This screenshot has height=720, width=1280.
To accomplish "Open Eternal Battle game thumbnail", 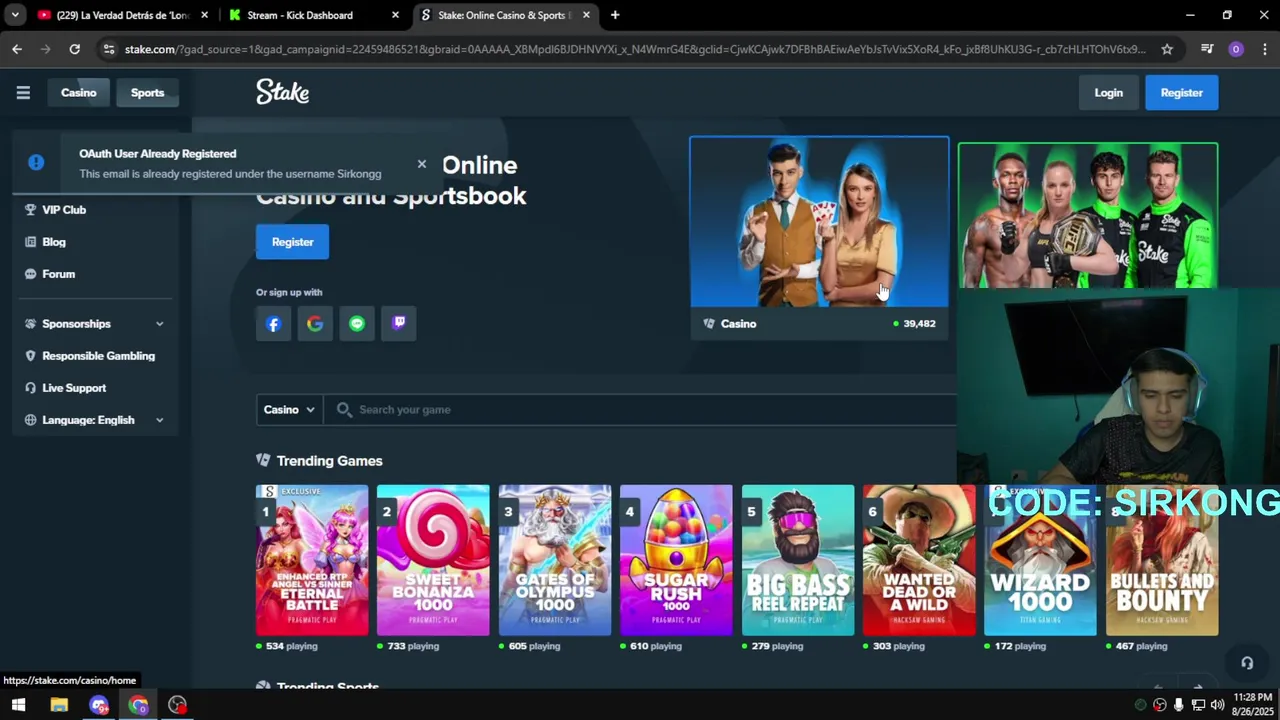I will [x=312, y=560].
